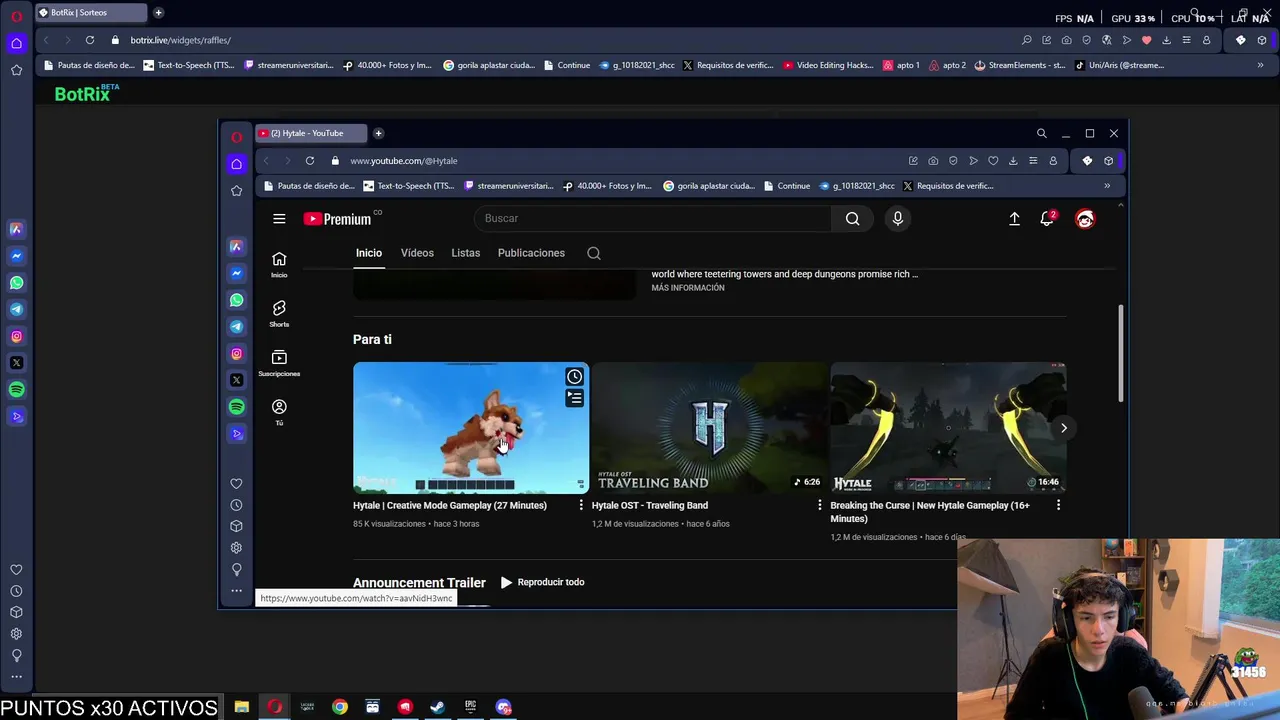Click the YouTube Buscar search field

[x=653, y=219]
